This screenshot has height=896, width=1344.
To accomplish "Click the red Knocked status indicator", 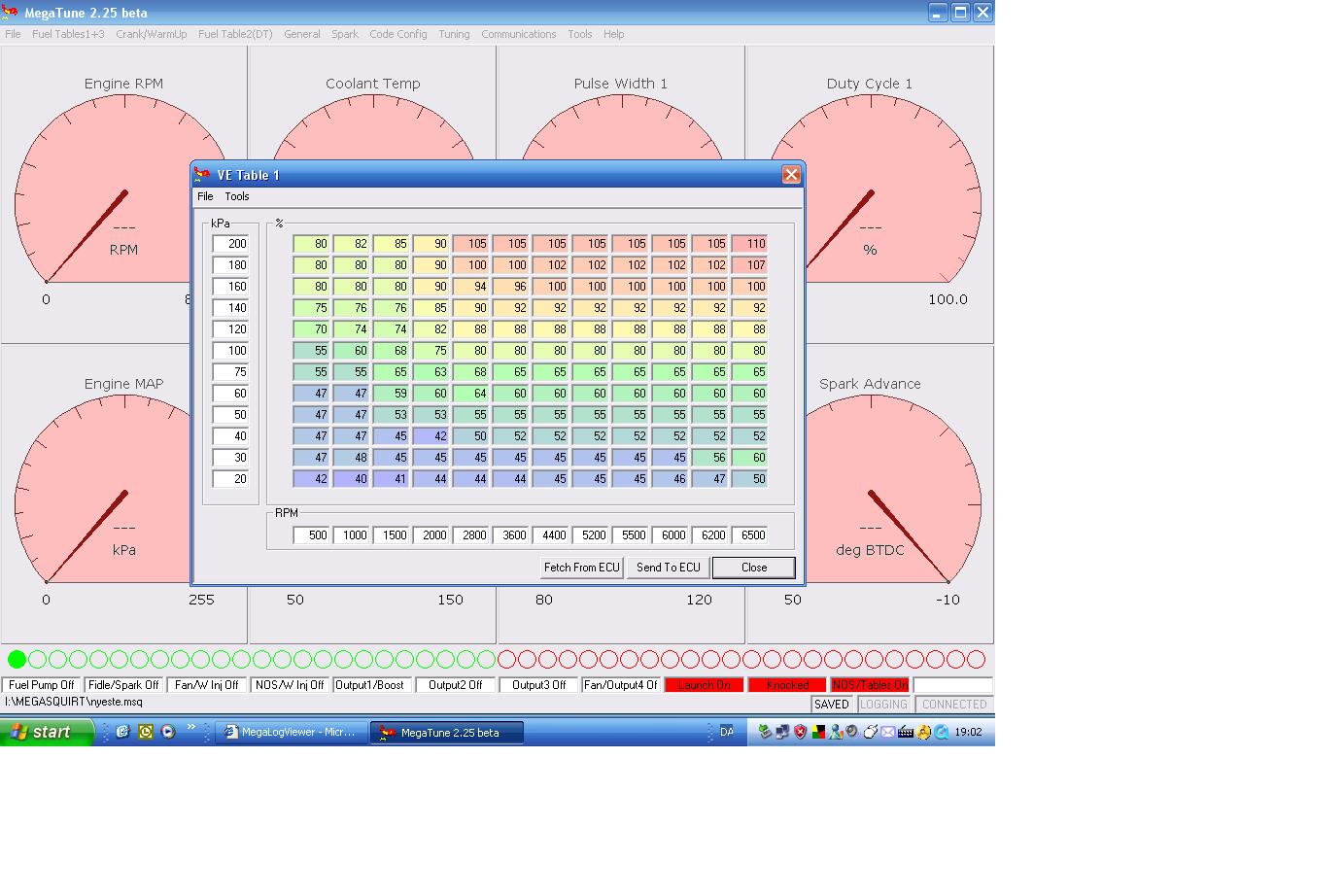I will (x=787, y=685).
